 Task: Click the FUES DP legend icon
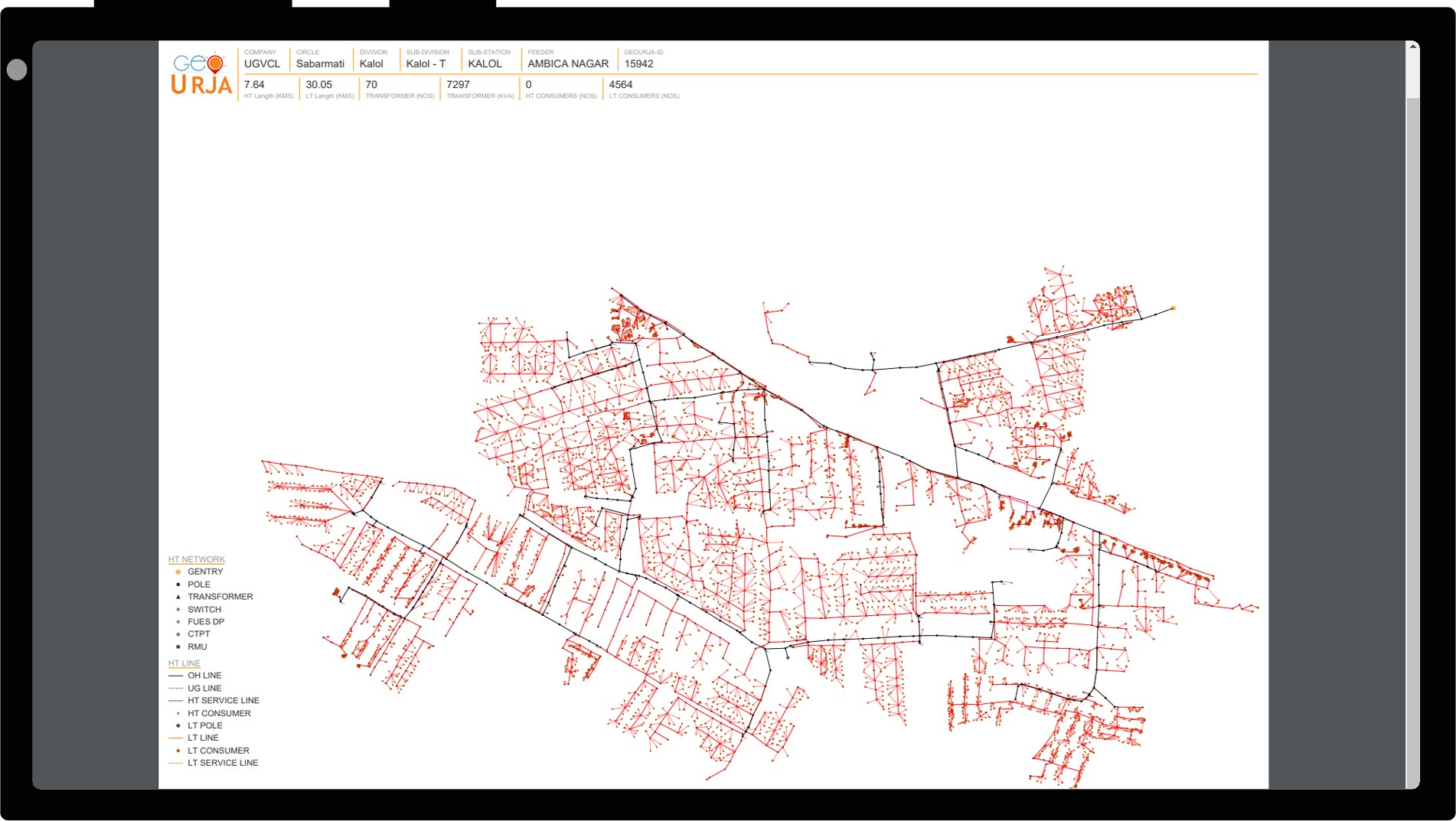tap(178, 622)
